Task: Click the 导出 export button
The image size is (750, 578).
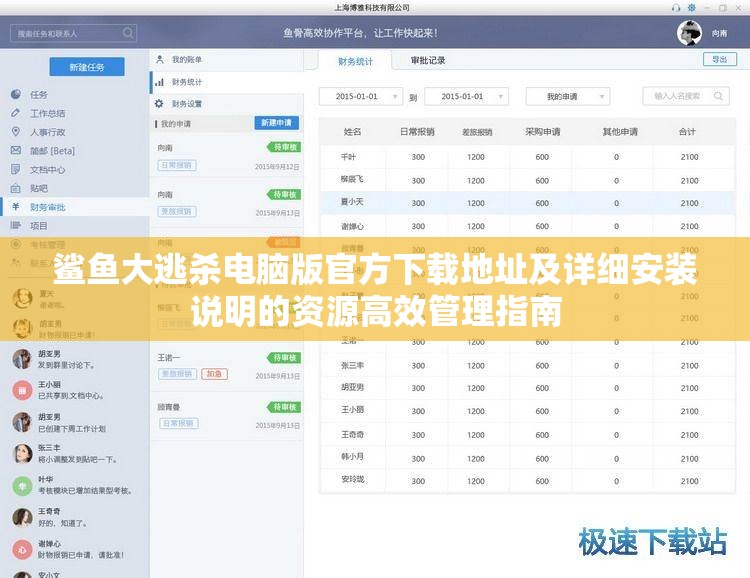Action: pos(719,59)
